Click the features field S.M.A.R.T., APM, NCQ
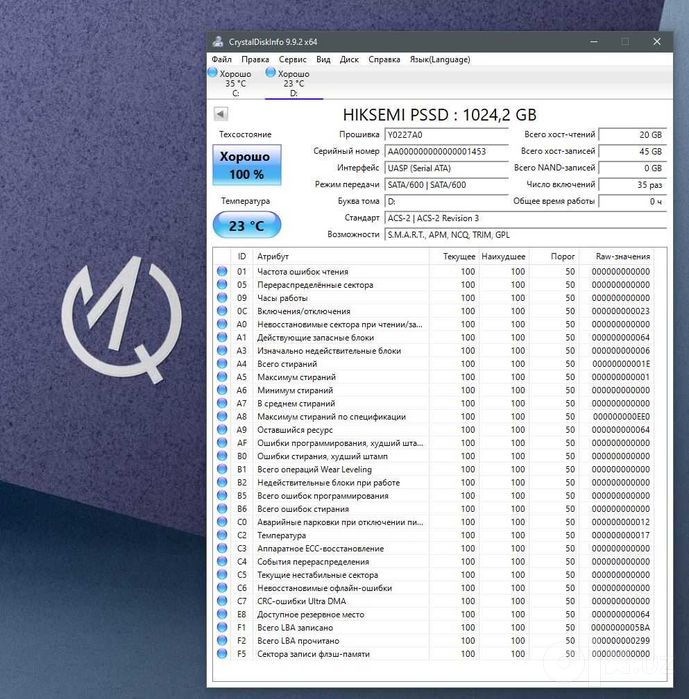 [x=525, y=234]
